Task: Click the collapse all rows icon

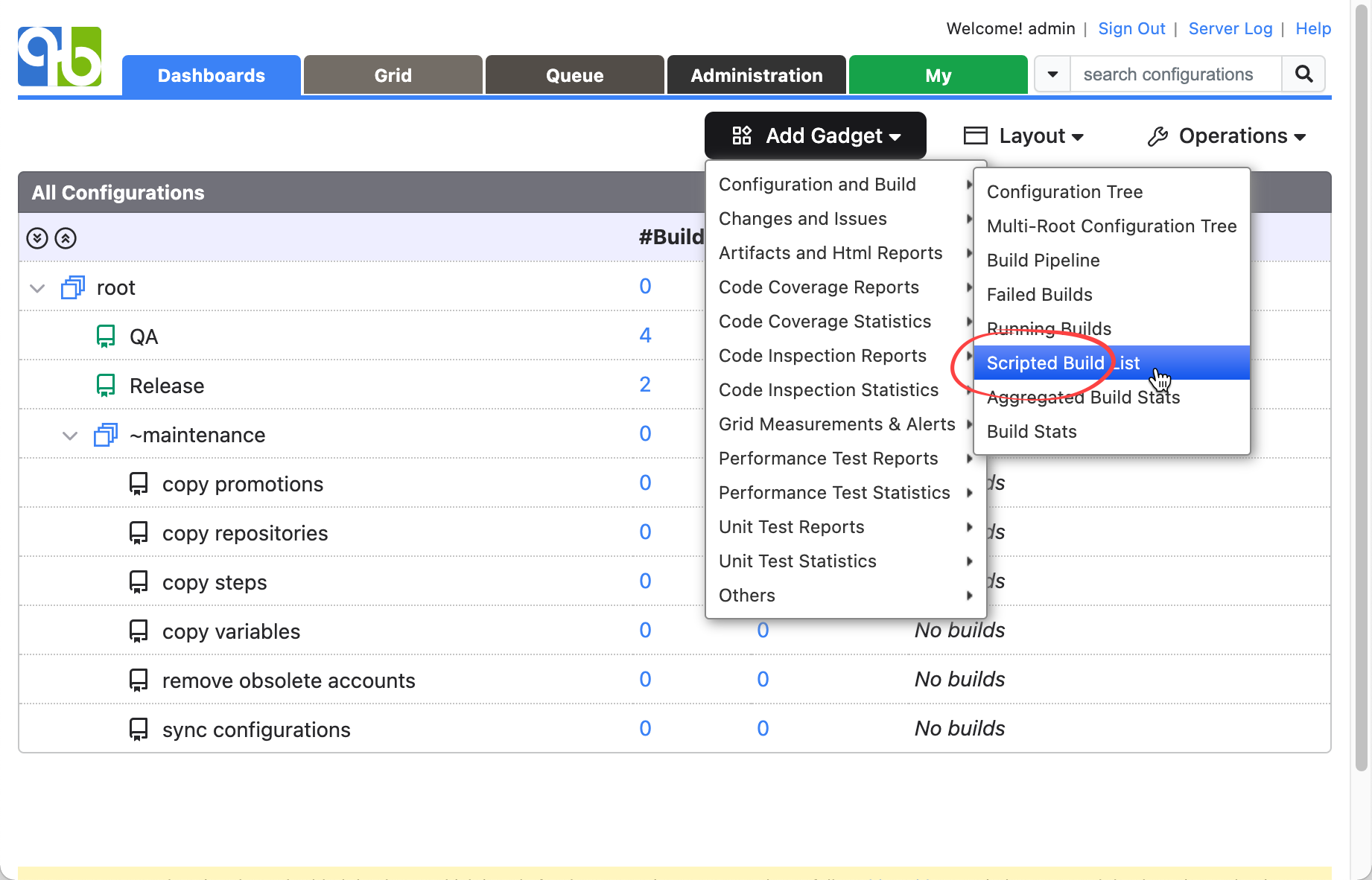Action: 66,238
